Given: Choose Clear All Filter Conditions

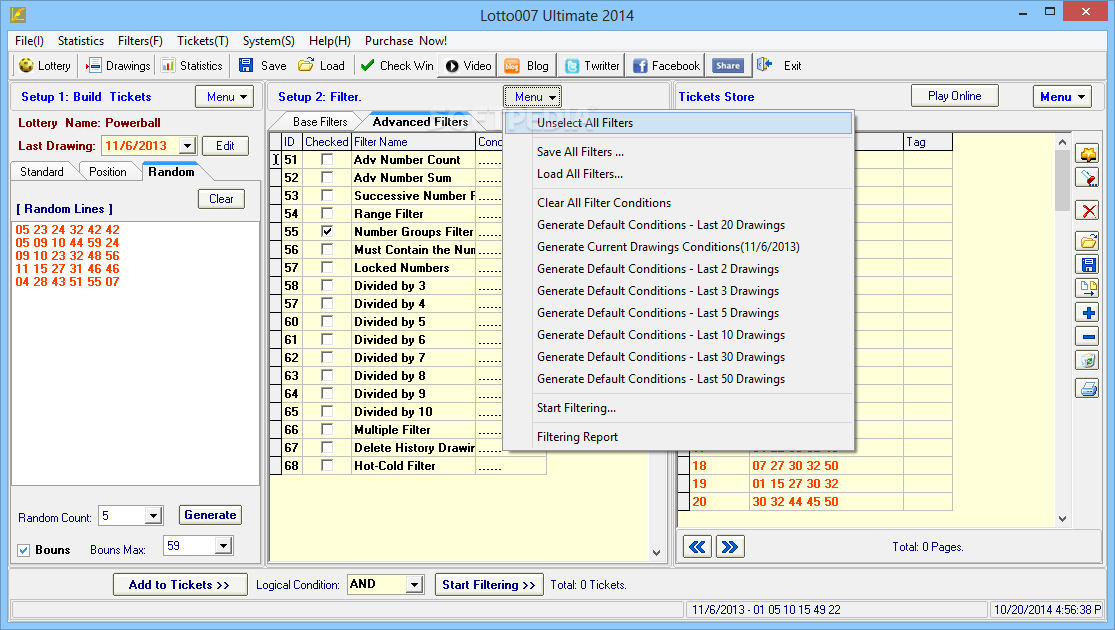Looking at the screenshot, I should (x=678, y=203).
